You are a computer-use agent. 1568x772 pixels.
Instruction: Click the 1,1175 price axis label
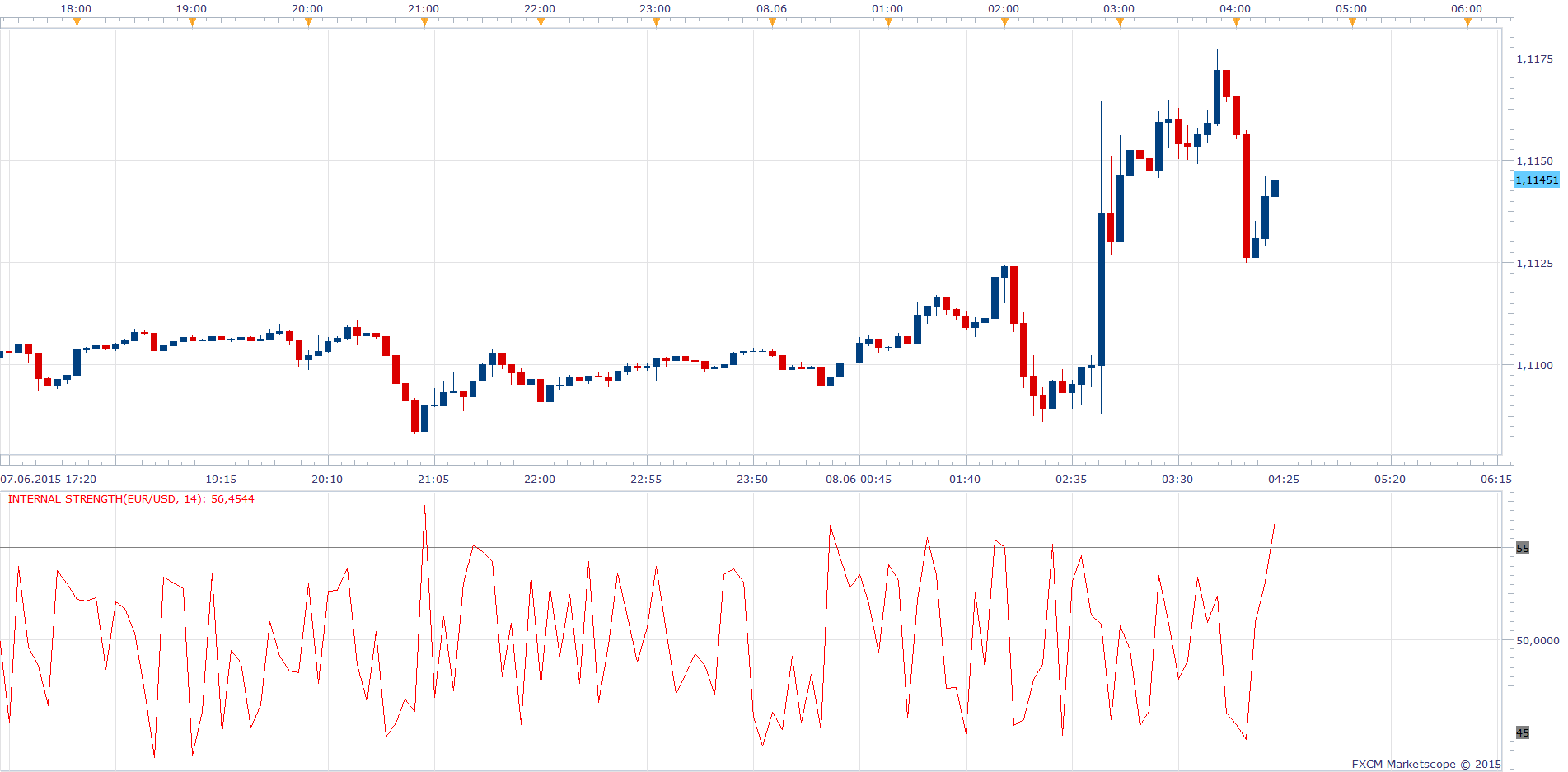pos(1535,59)
